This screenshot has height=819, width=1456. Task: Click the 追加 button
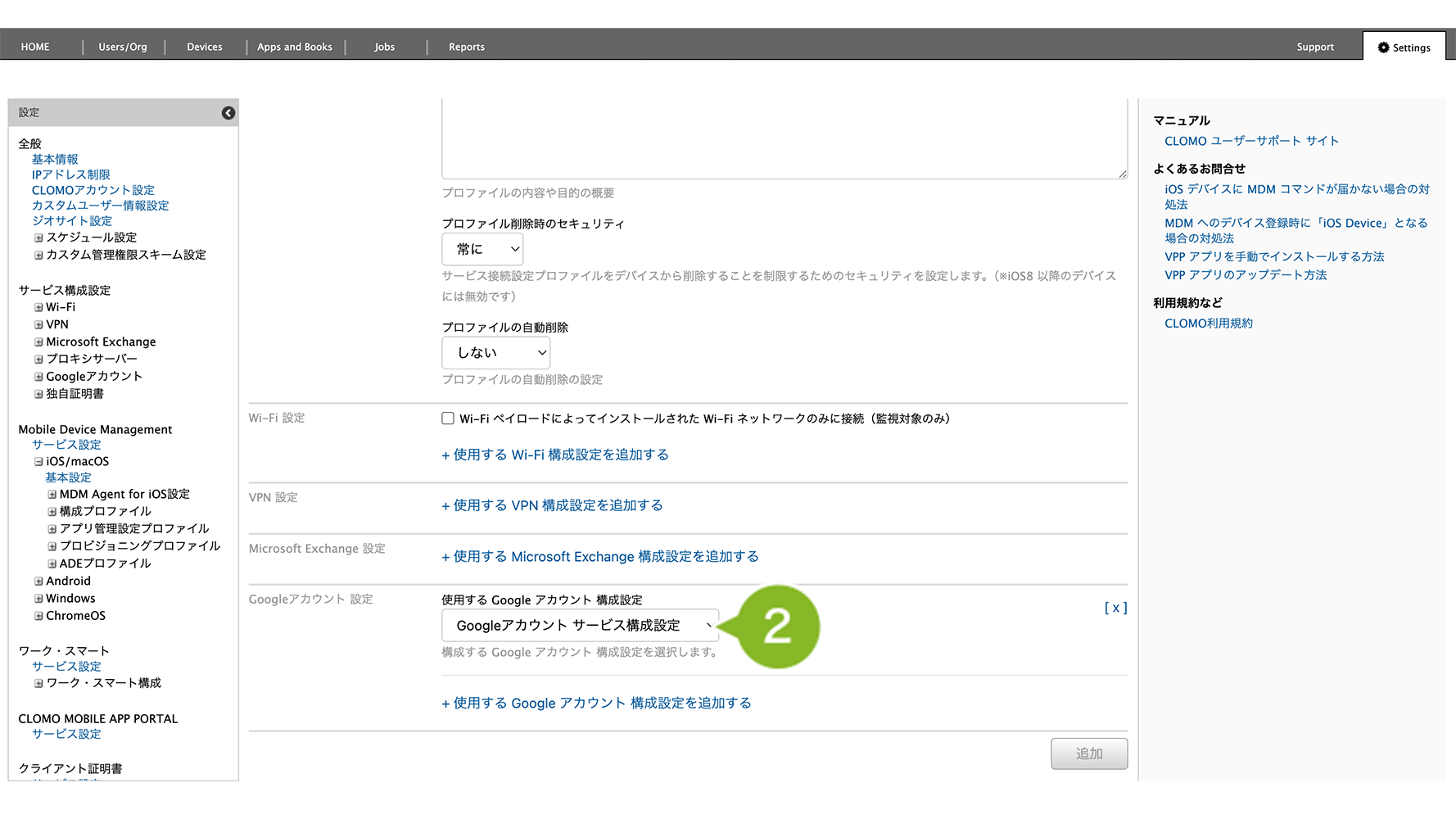point(1088,753)
